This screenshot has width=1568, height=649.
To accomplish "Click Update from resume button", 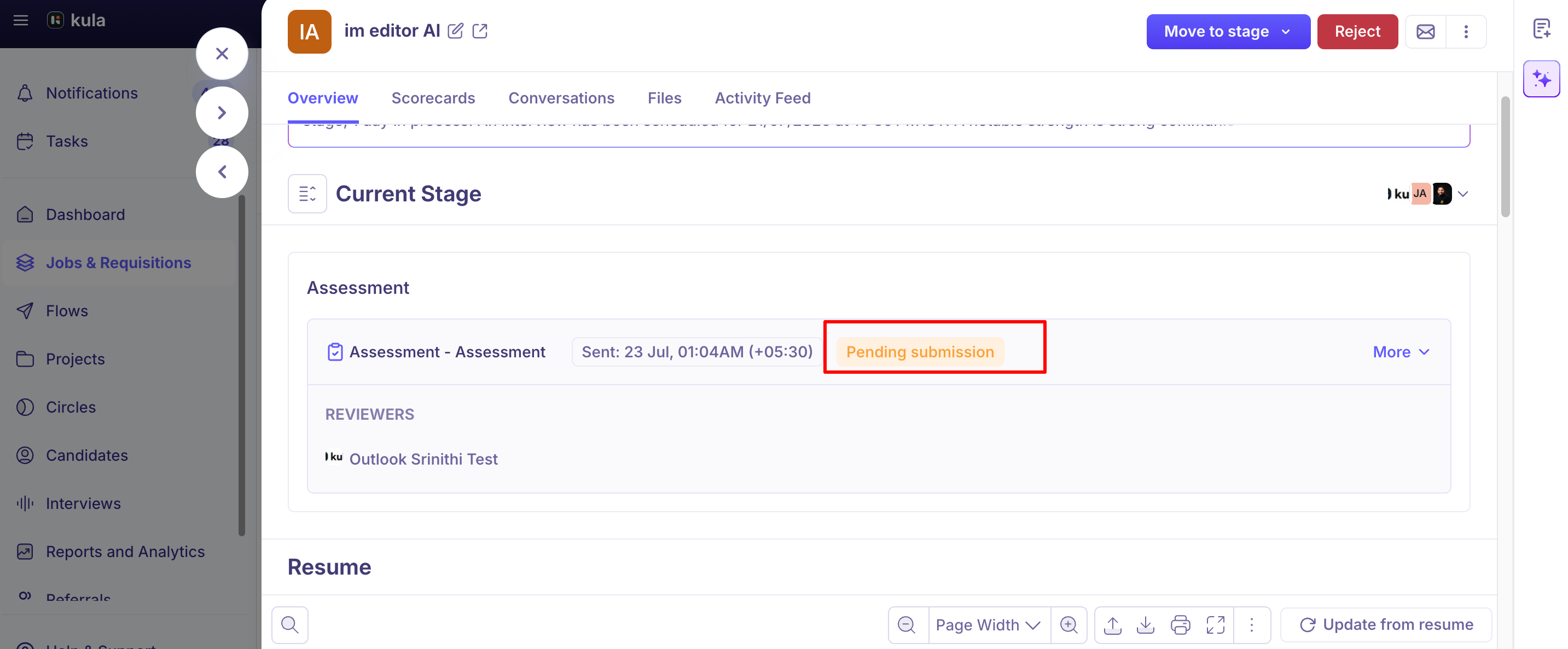I will pyautogui.click(x=1386, y=624).
